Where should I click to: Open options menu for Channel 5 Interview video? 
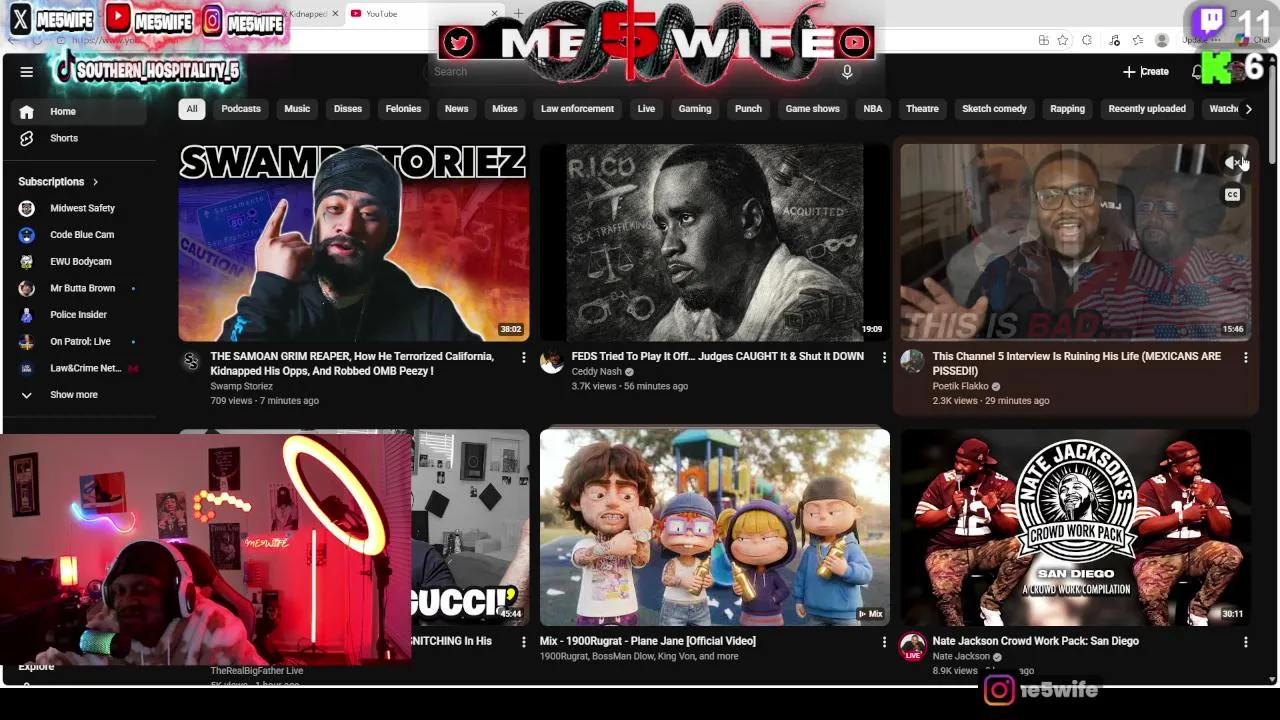pos(1245,357)
